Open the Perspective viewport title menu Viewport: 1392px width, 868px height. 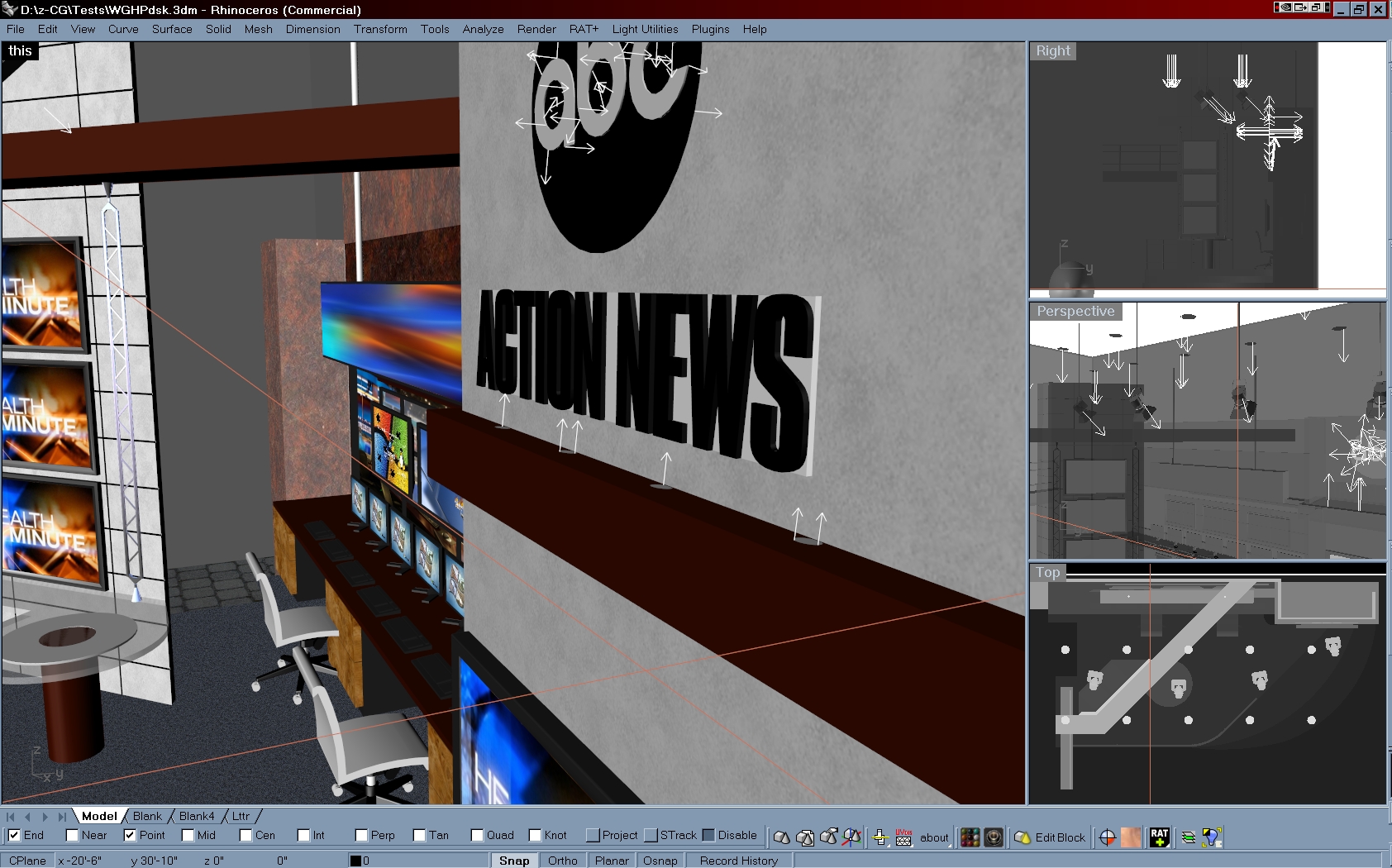[1075, 311]
